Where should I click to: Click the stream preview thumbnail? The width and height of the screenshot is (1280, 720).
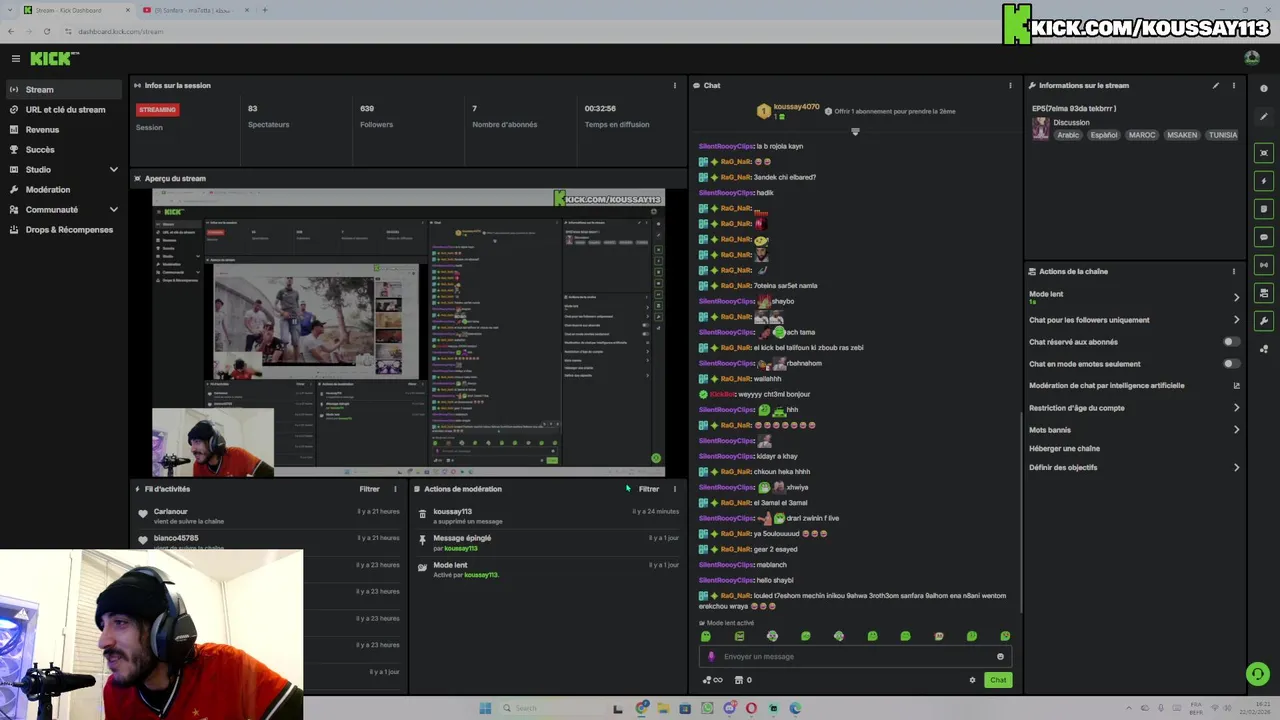tap(409, 332)
